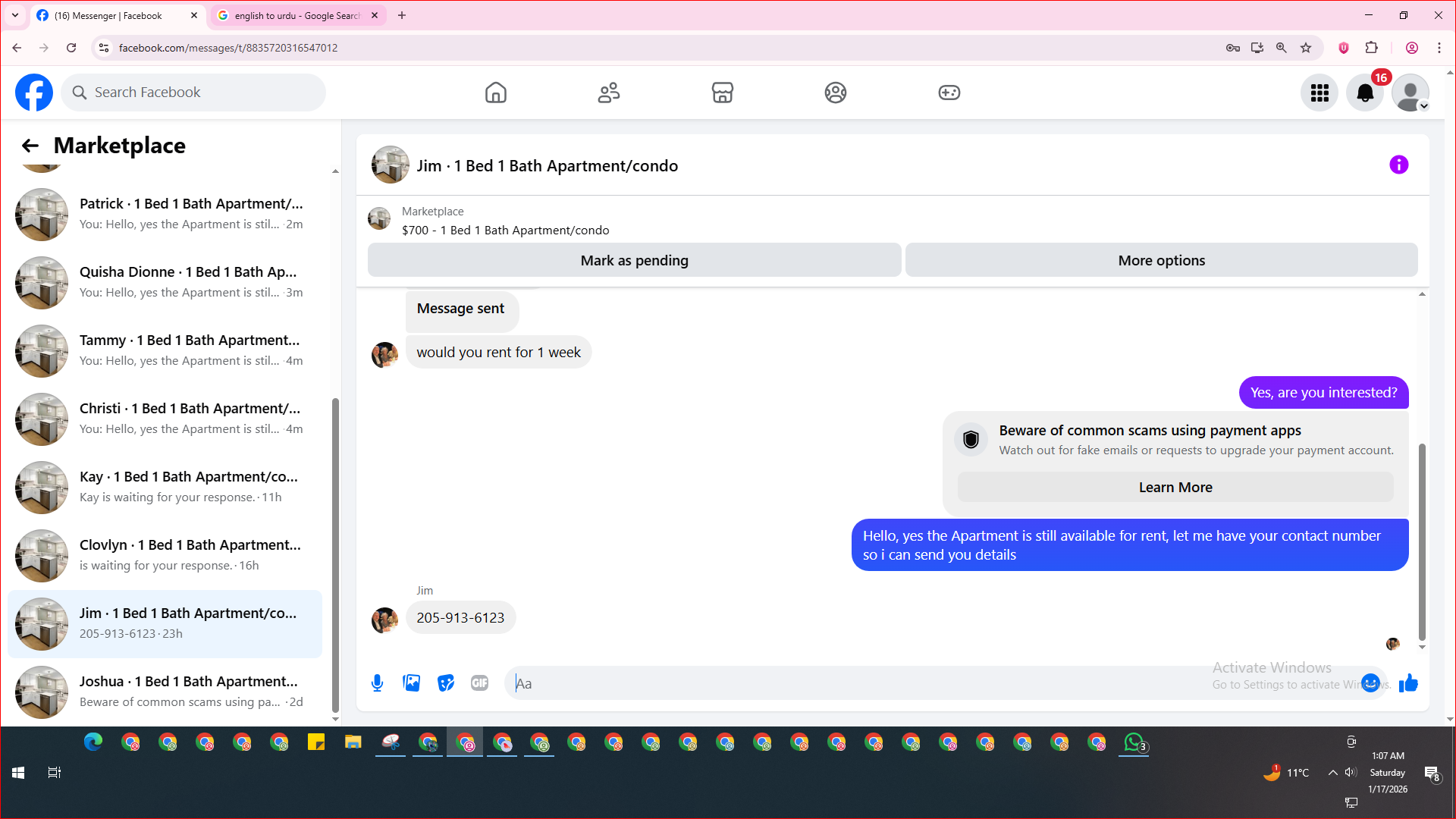
Task: Send a thumbs-up like
Action: coord(1408,683)
